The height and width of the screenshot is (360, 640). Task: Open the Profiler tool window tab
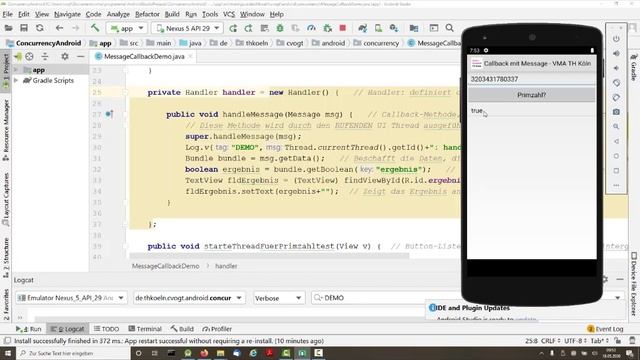click(218, 329)
